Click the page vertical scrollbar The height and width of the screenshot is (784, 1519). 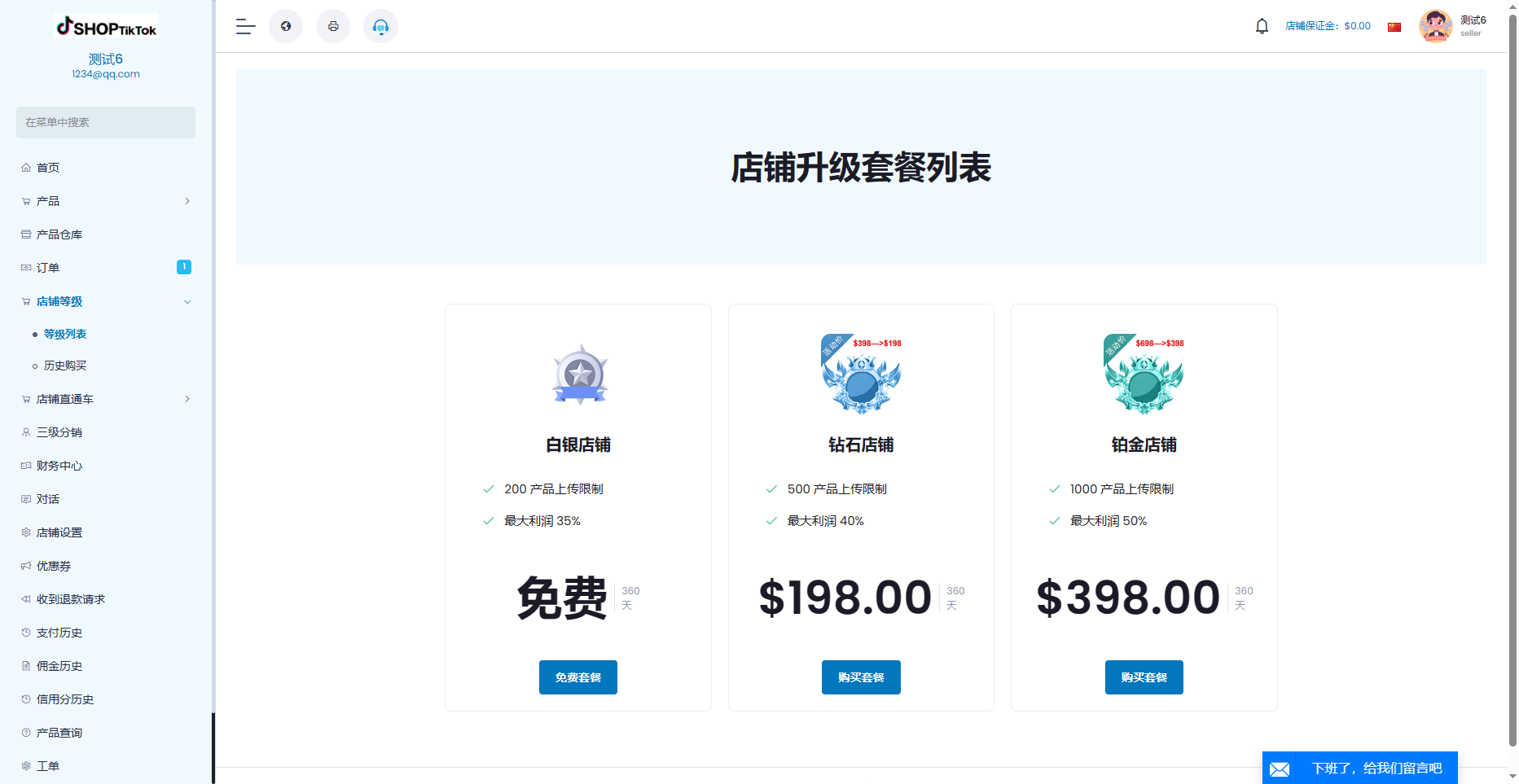click(x=1512, y=381)
